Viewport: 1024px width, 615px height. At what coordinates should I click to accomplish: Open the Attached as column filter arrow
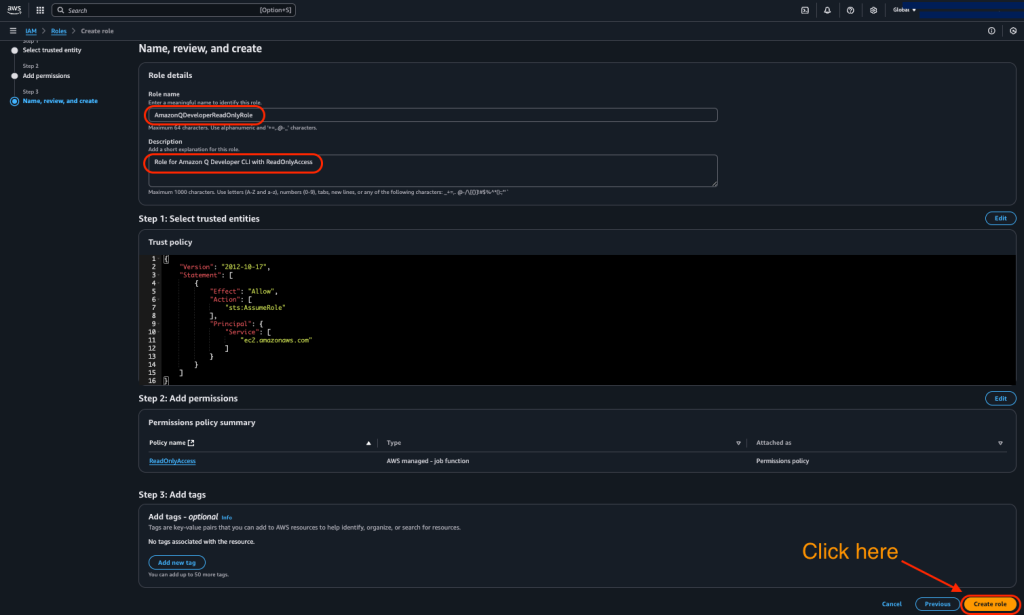[1000, 443]
